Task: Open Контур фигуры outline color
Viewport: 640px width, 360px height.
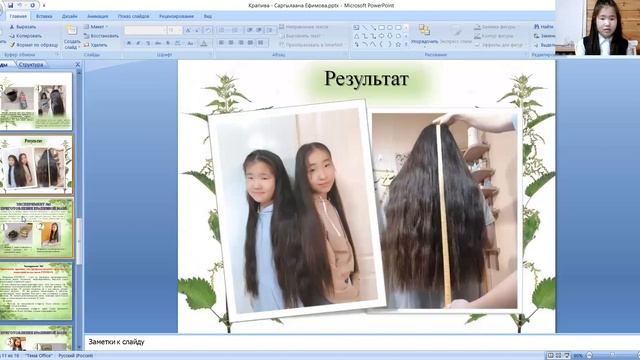Action: click(496, 36)
